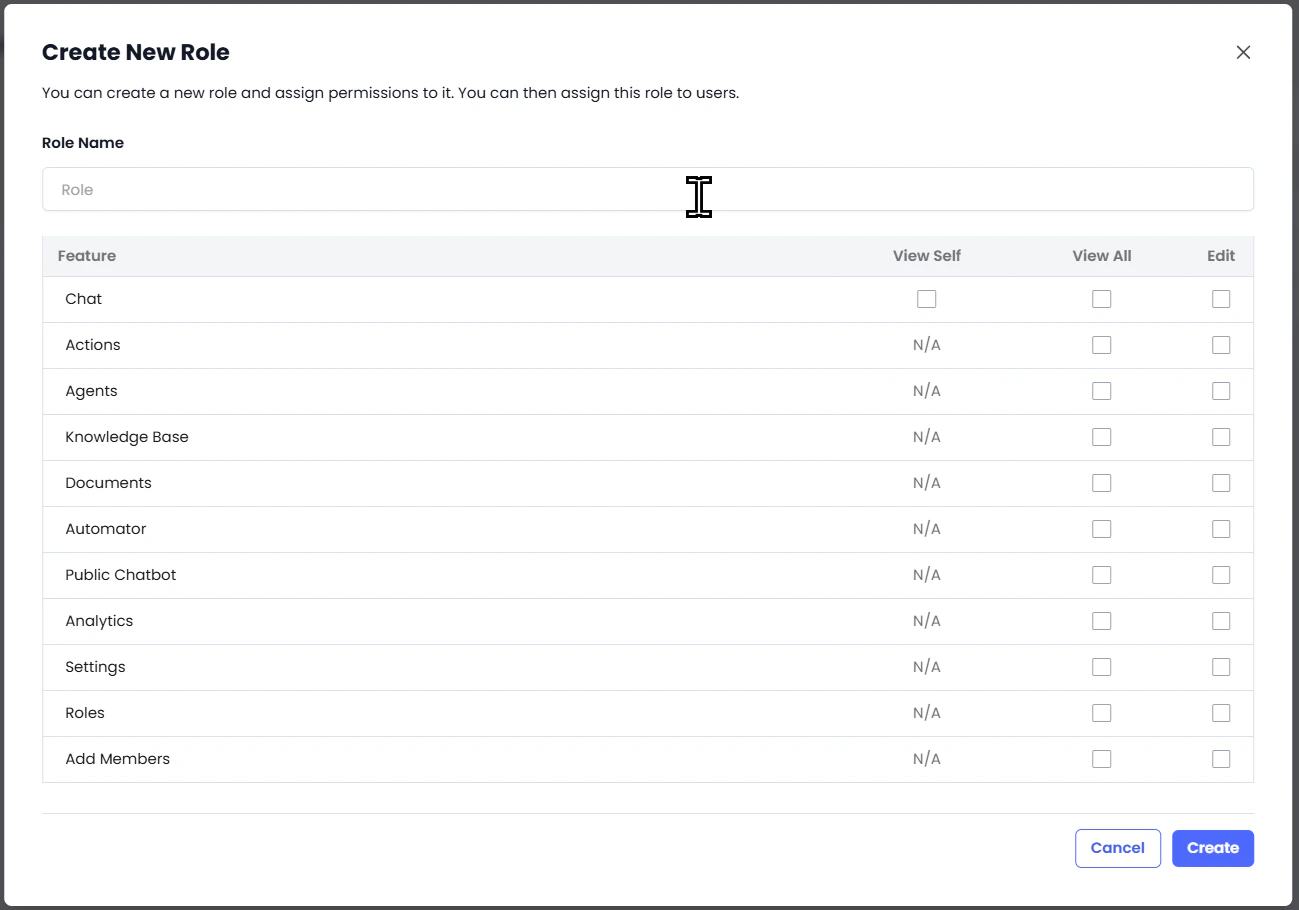Viewport: 1299px width, 910px height.
Task: Cancel the role creation
Action: 1117,848
